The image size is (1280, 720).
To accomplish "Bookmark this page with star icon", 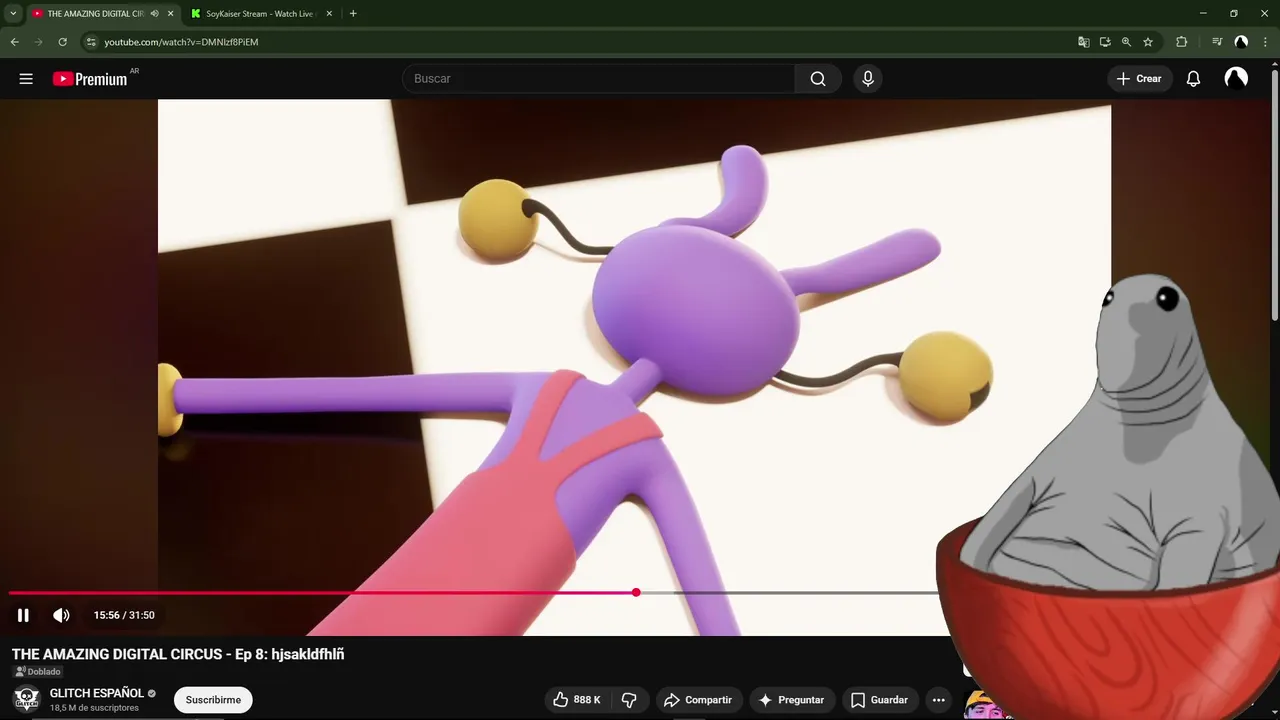I will (1148, 42).
